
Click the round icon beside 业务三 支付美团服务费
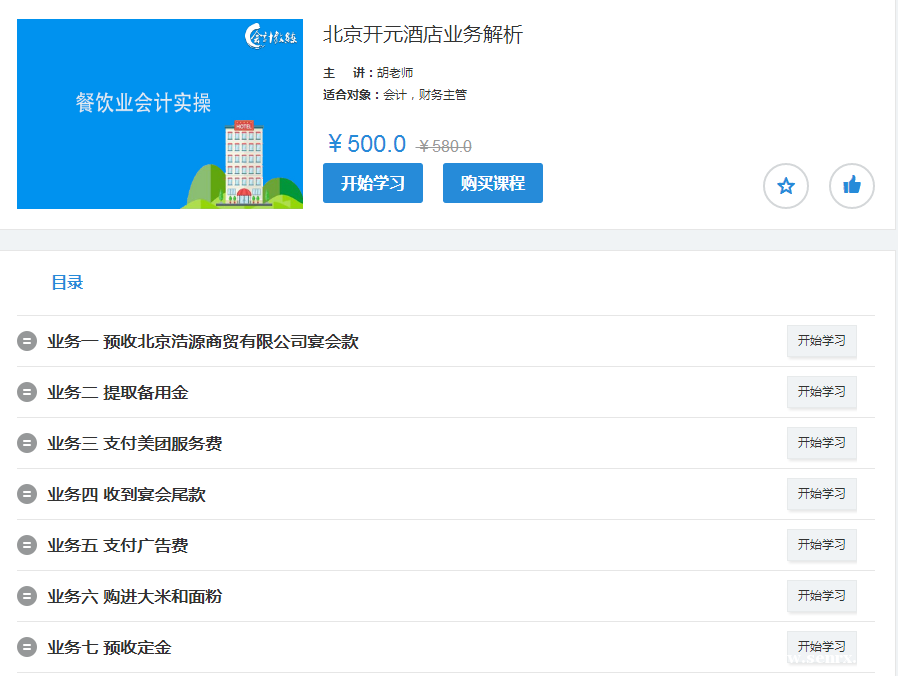pyautogui.click(x=27, y=444)
